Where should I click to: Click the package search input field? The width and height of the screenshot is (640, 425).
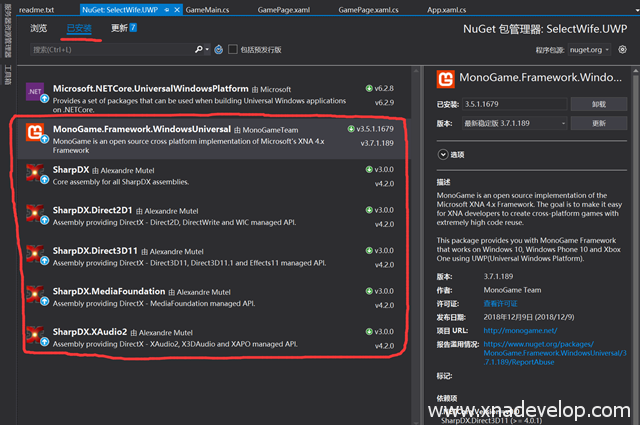coord(110,48)
